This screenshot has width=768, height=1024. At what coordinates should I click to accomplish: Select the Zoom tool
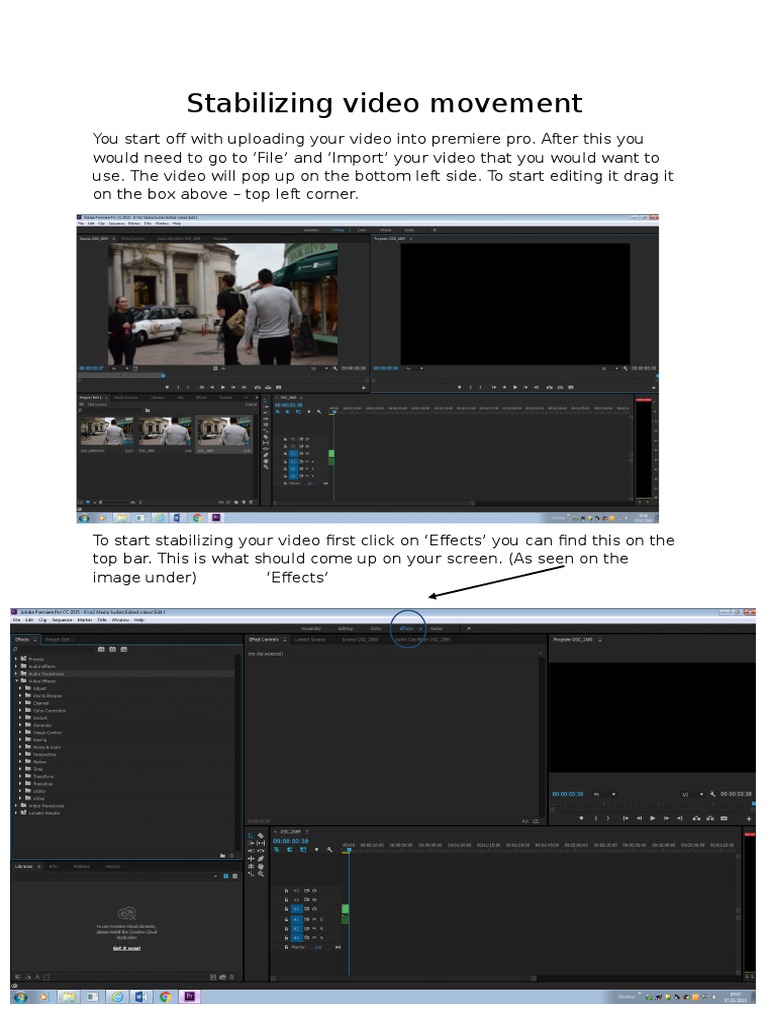261,874
